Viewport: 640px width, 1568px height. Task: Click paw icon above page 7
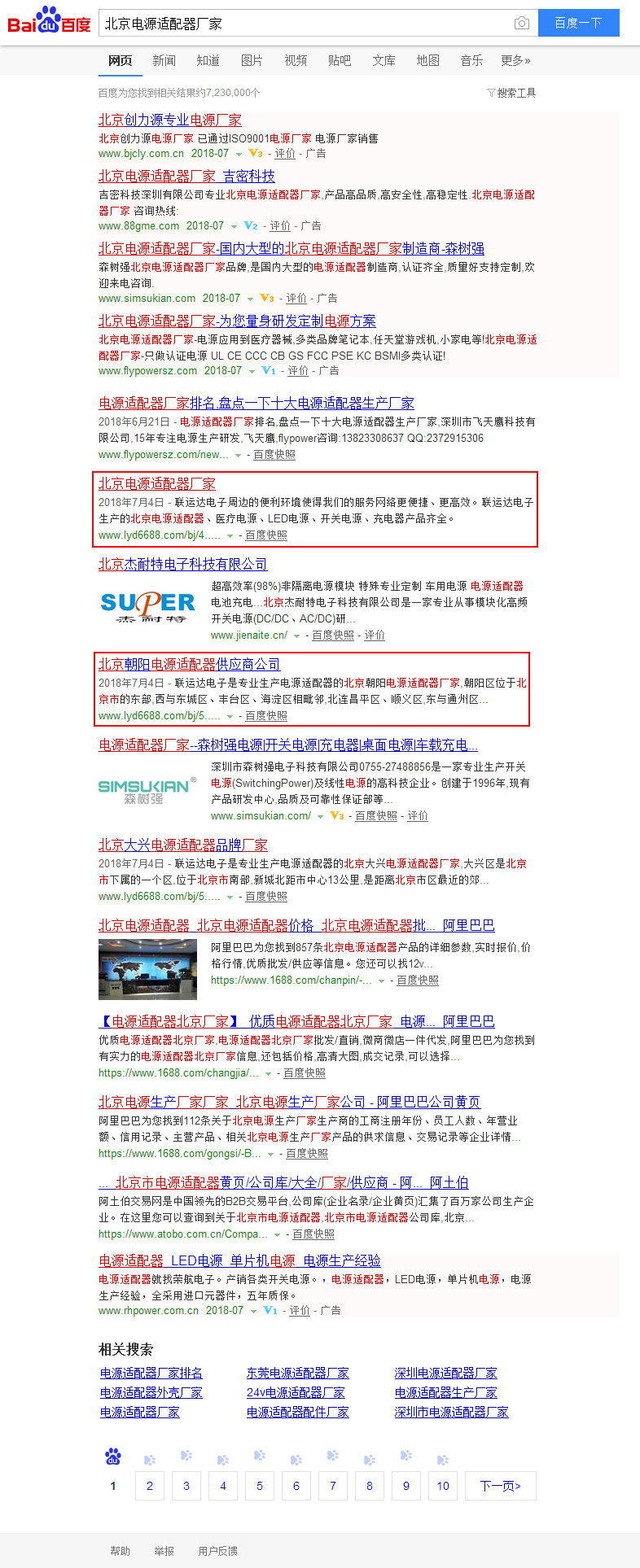click(x=333, y=1456)
